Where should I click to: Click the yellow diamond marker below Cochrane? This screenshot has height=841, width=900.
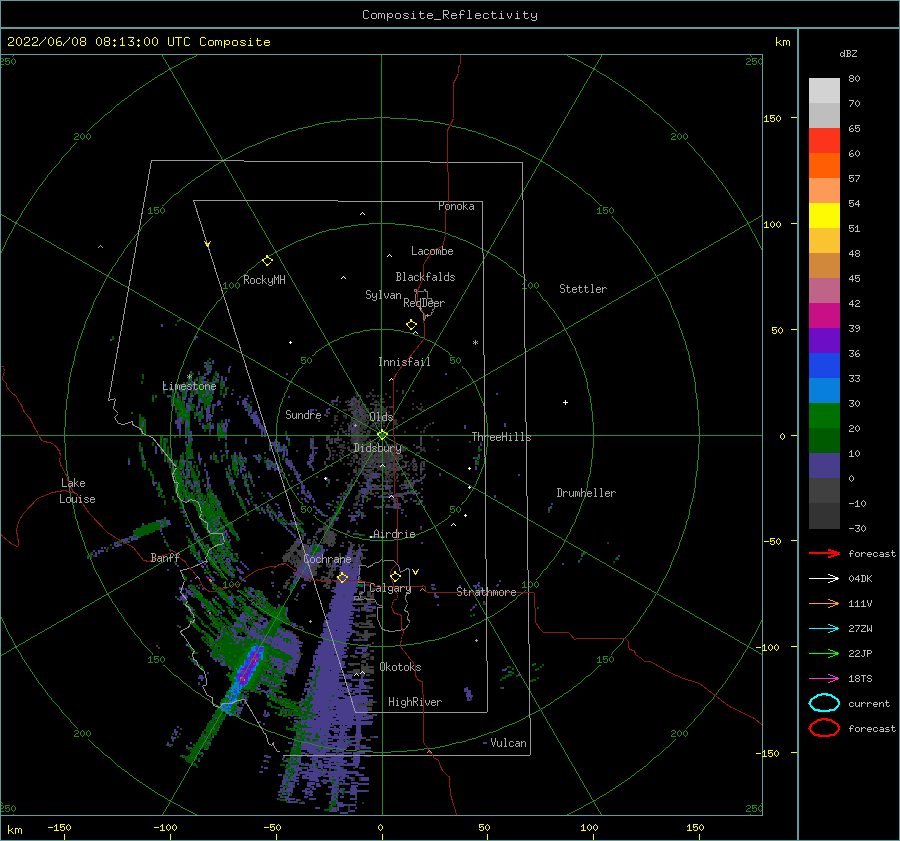pos(343,578)
